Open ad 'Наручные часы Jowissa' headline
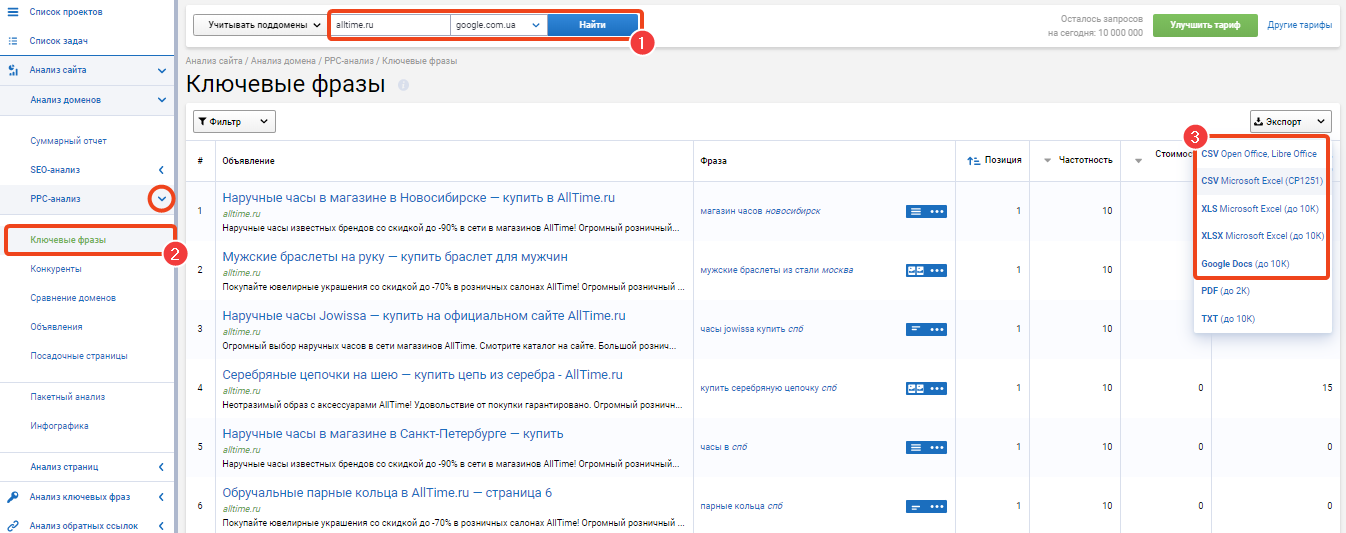1346x533 pixels. [x=424, y=316]
